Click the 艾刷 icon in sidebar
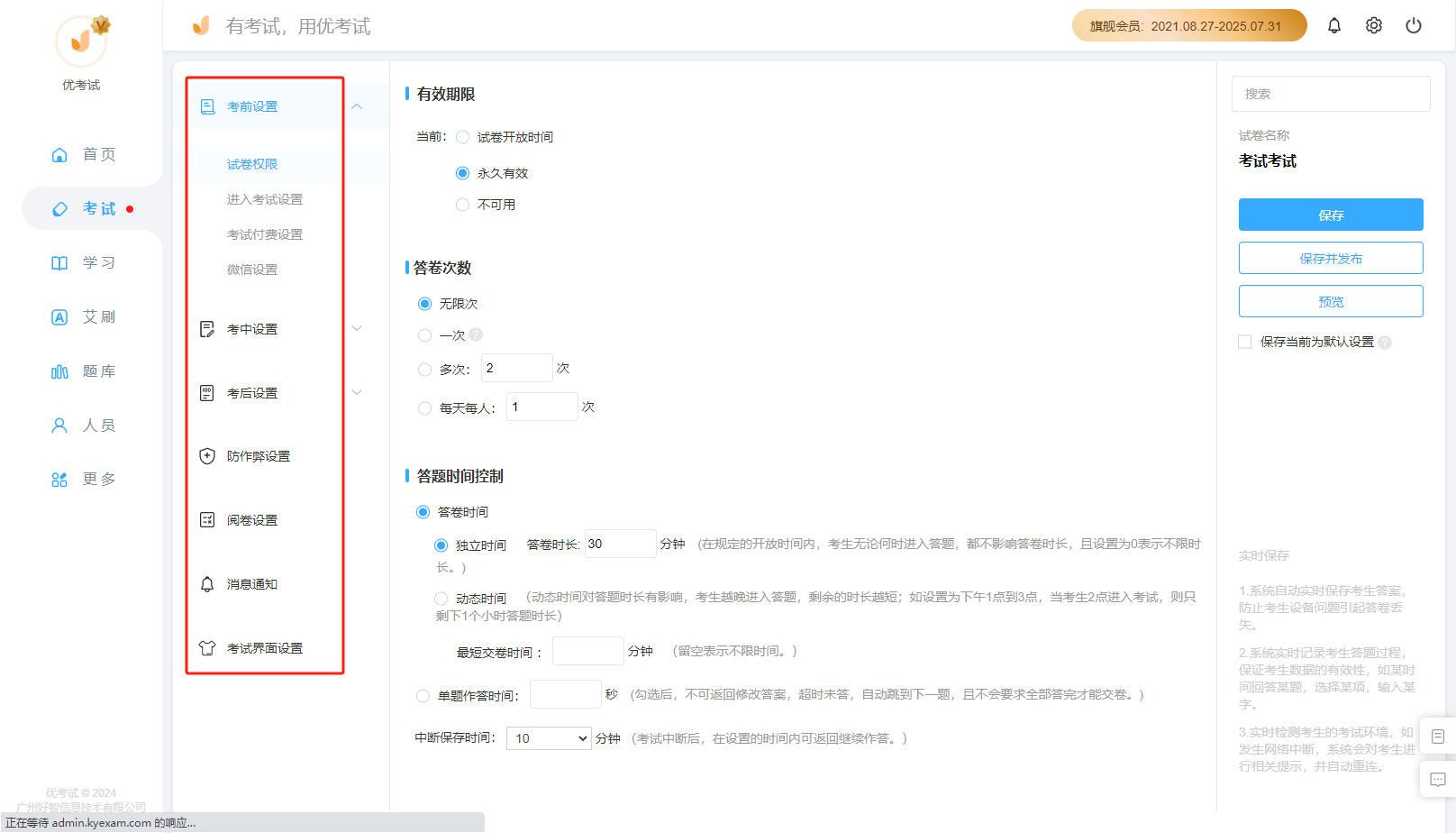This screenshot has height=833, width=1456. (59, 317)
